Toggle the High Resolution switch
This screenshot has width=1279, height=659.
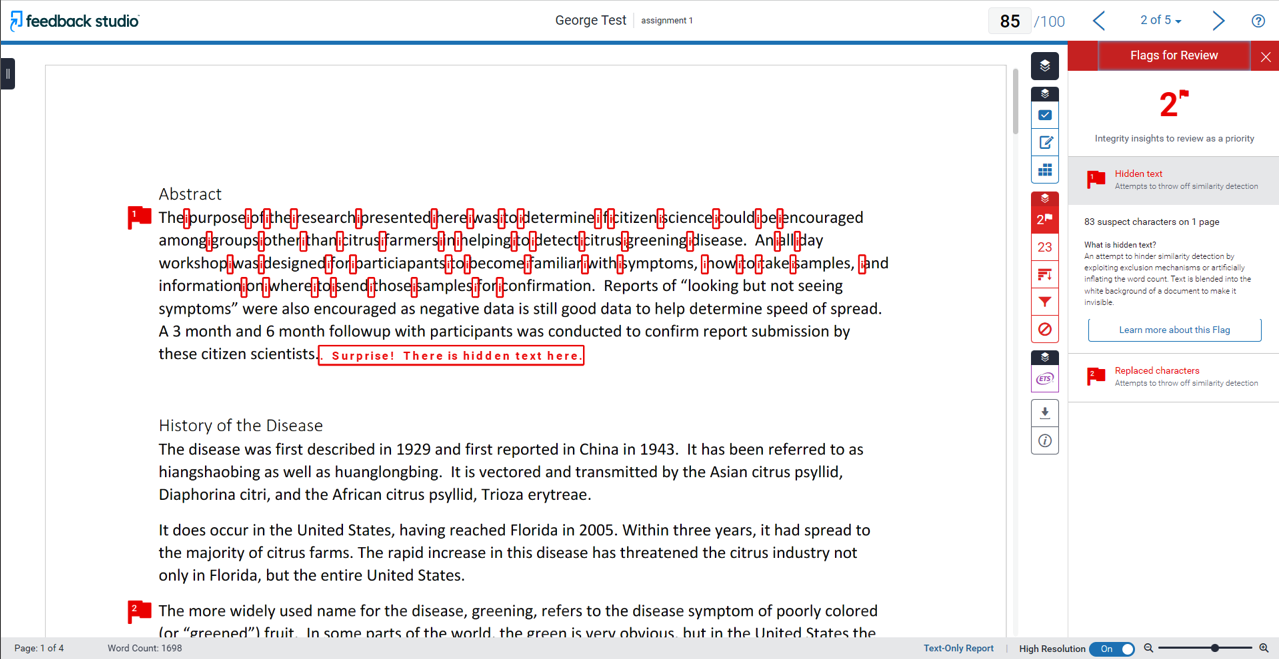pyautogui.click(x=1112, y=649)
